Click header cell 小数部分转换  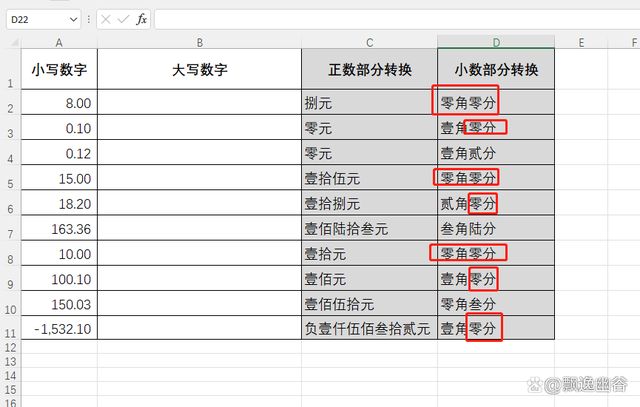pyautogui.click(x=496, y=69)
